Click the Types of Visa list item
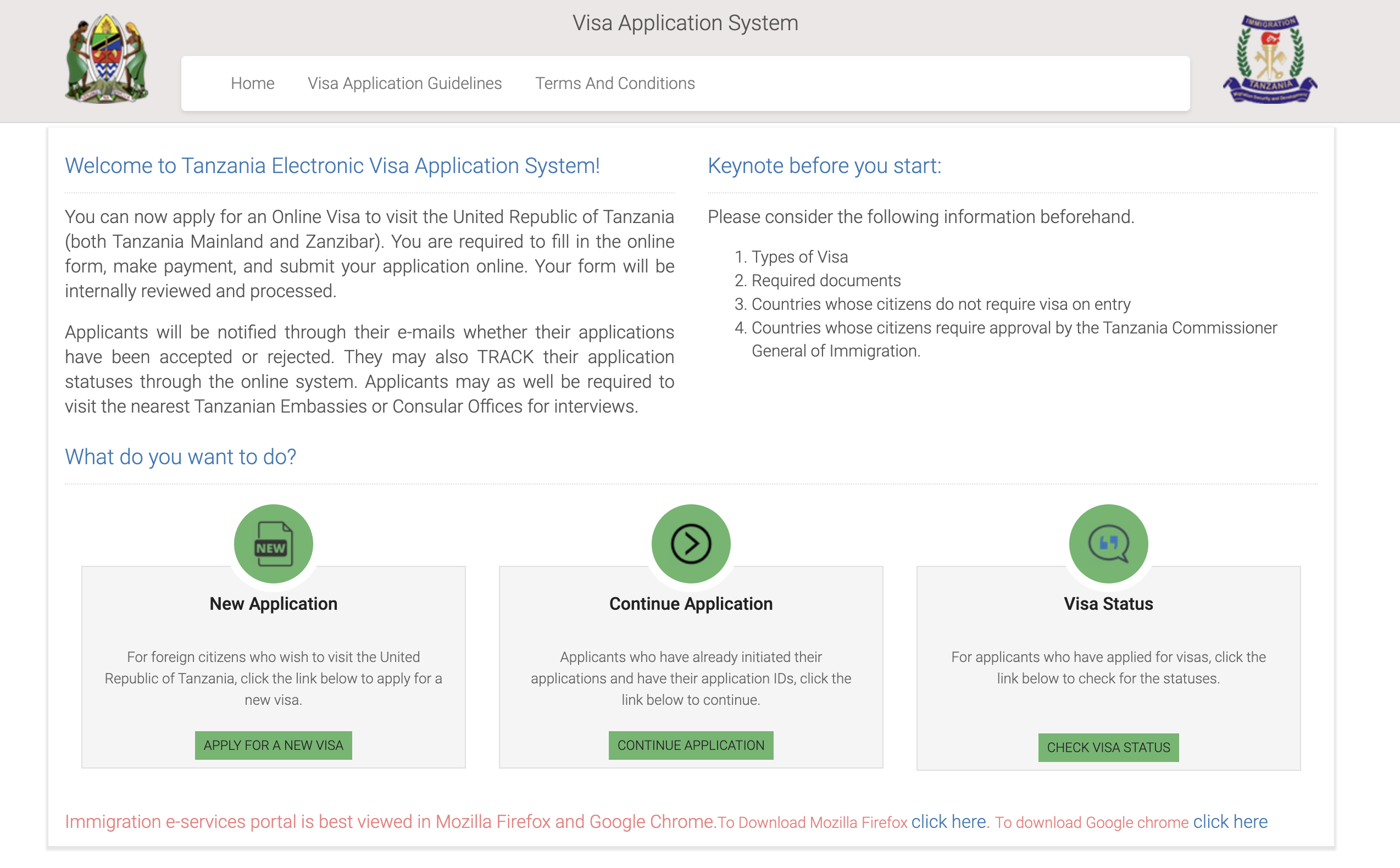This screenshot has width=1400, height=868. point(799,257)
